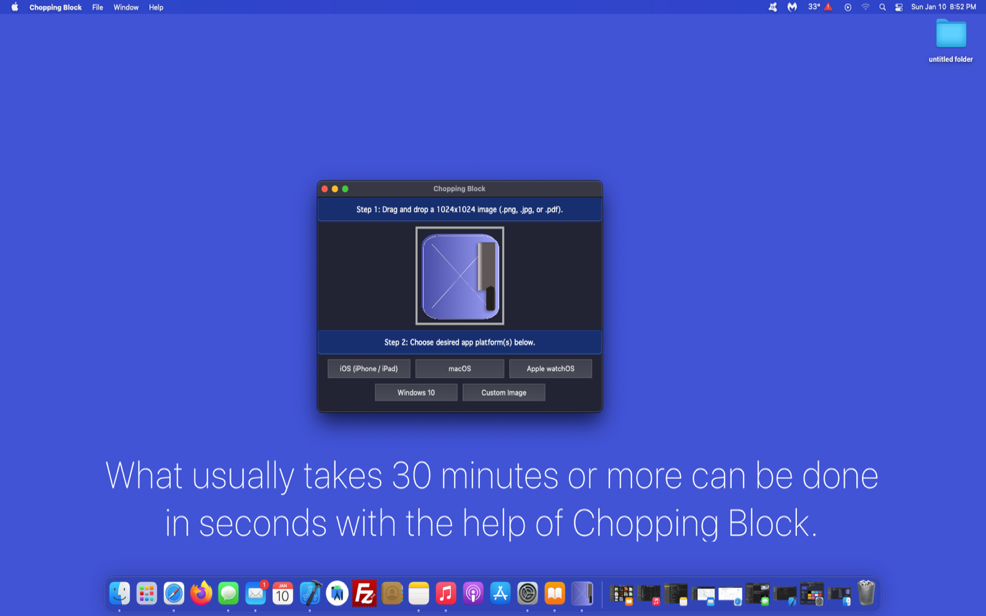This screenshot has height=616, width=986.
Task: Open the Help menu
Action: pos(156,7)
